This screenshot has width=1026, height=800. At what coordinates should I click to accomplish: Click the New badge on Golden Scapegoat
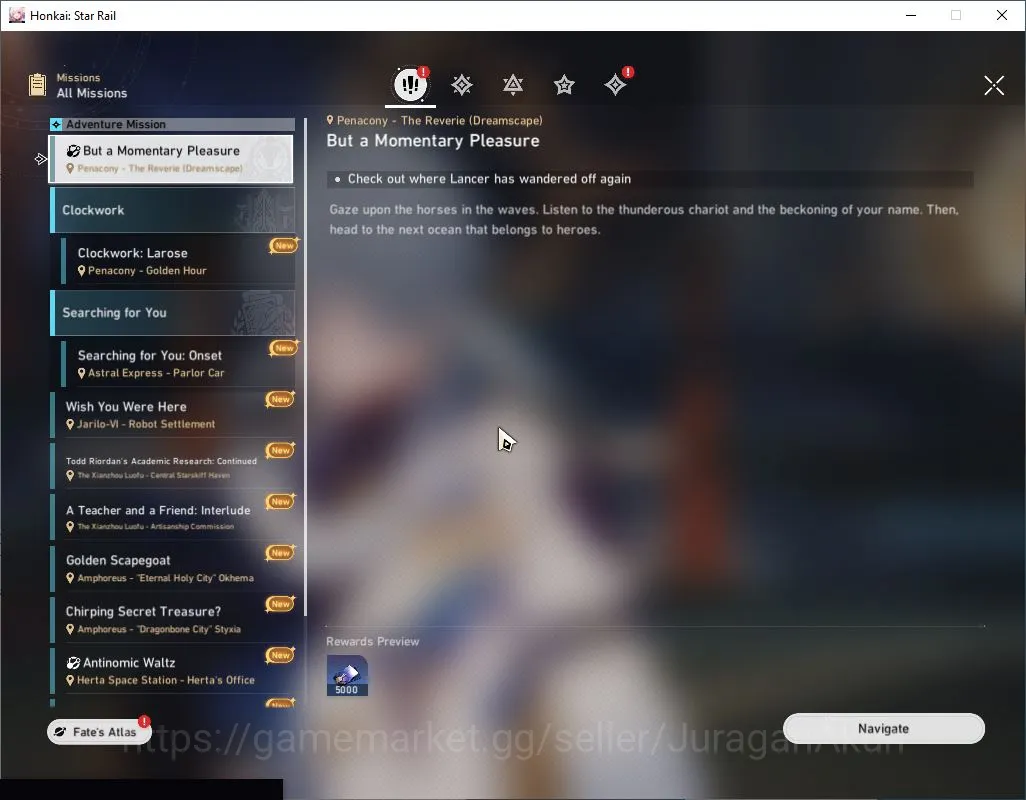[x=280, y=553]
